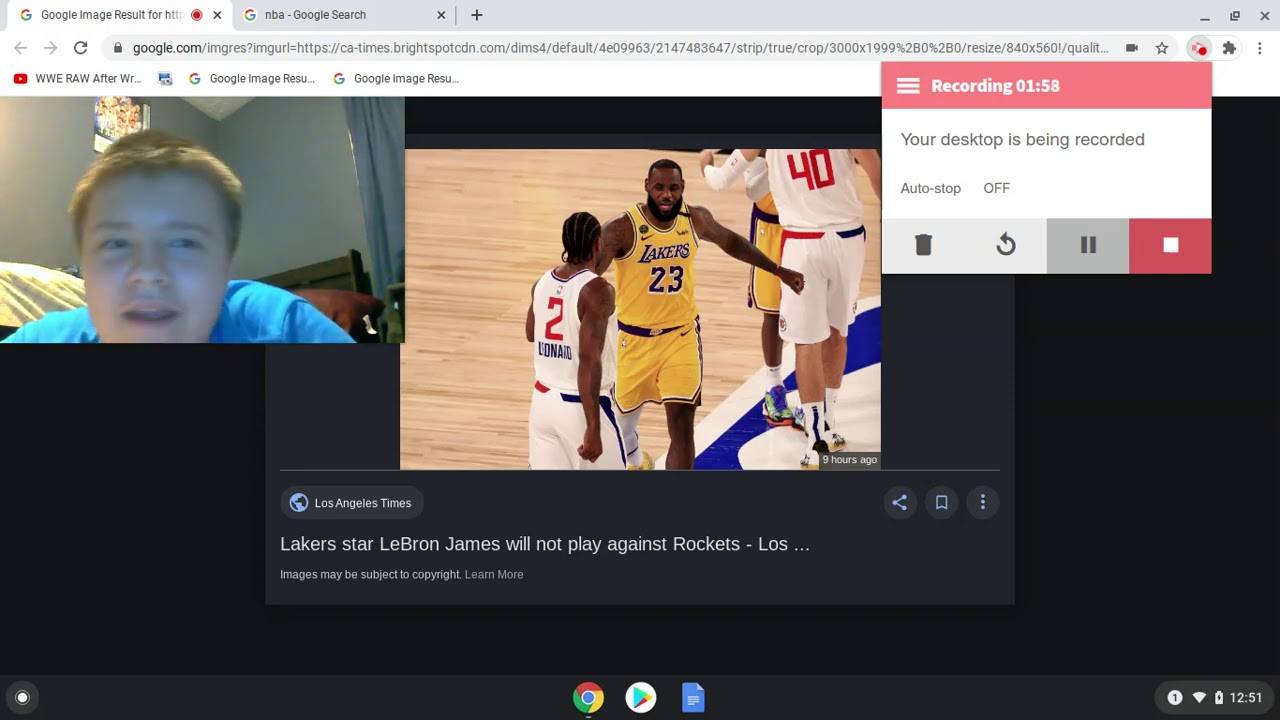This screenshot has height=720, width=1280.
Task: Open the bookmark folder icon after WWE RAW
Action: coord(165,79)
